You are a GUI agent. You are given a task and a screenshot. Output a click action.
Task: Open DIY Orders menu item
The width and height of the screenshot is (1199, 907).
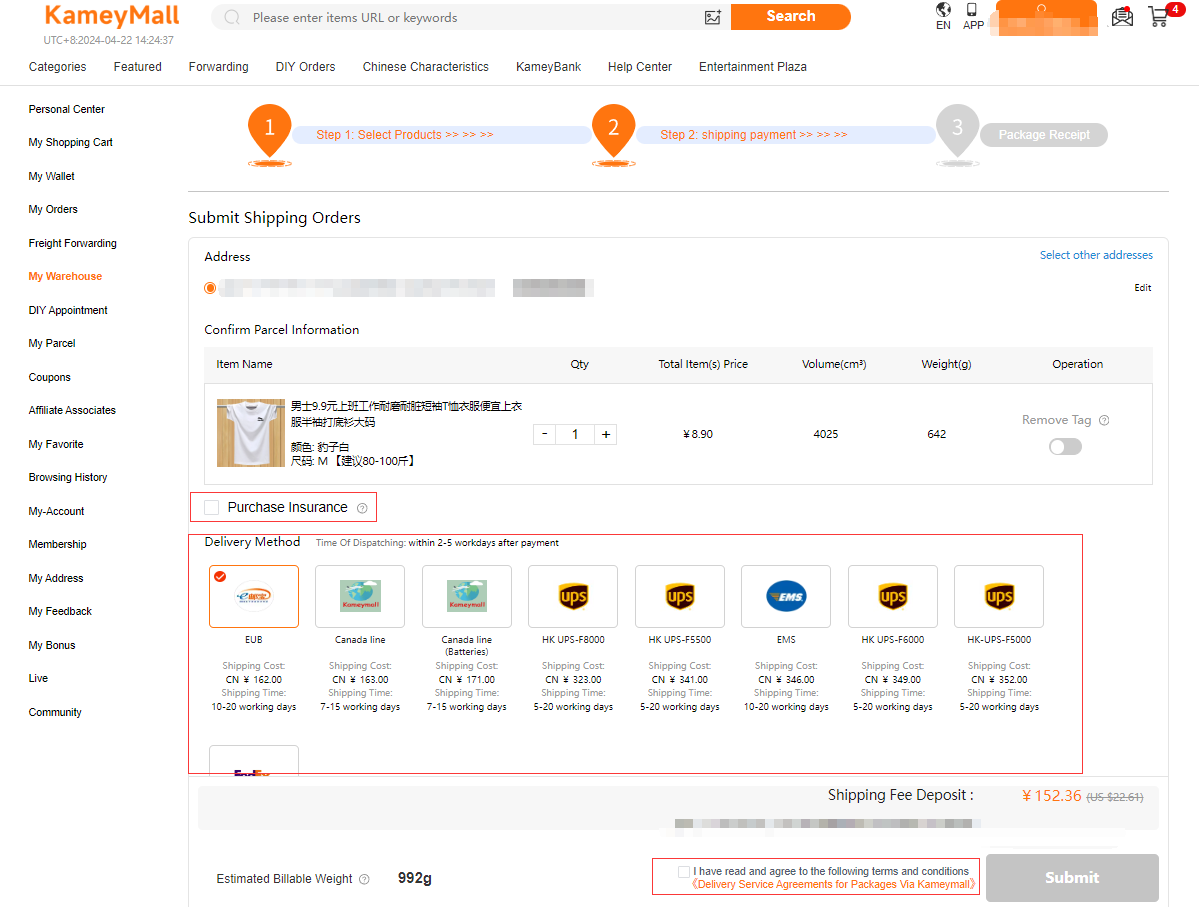click(x=306, y=67)
